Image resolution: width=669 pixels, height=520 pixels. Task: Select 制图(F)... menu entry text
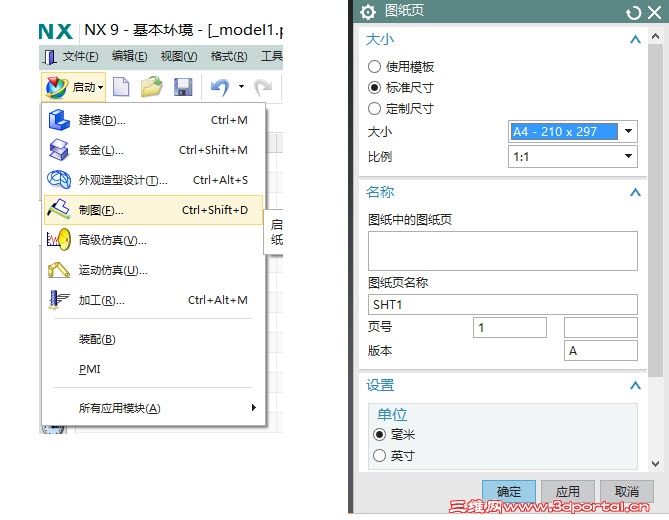tap(101, 210)
